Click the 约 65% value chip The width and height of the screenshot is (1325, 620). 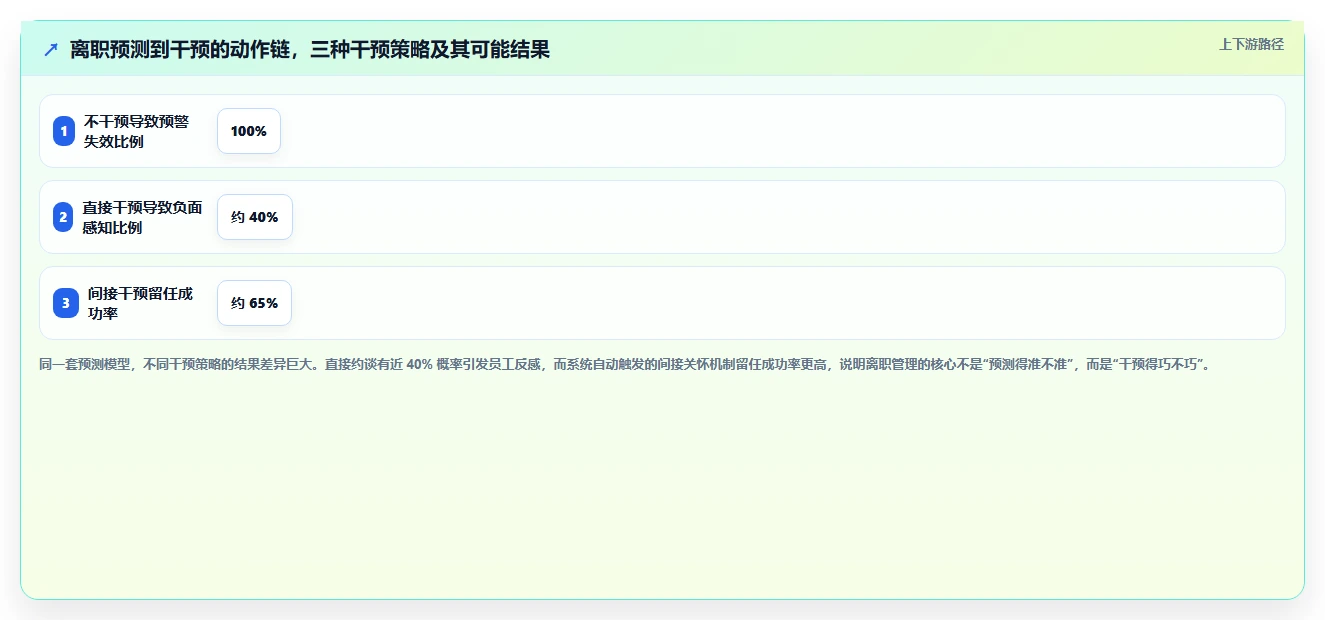pos(255,303)
